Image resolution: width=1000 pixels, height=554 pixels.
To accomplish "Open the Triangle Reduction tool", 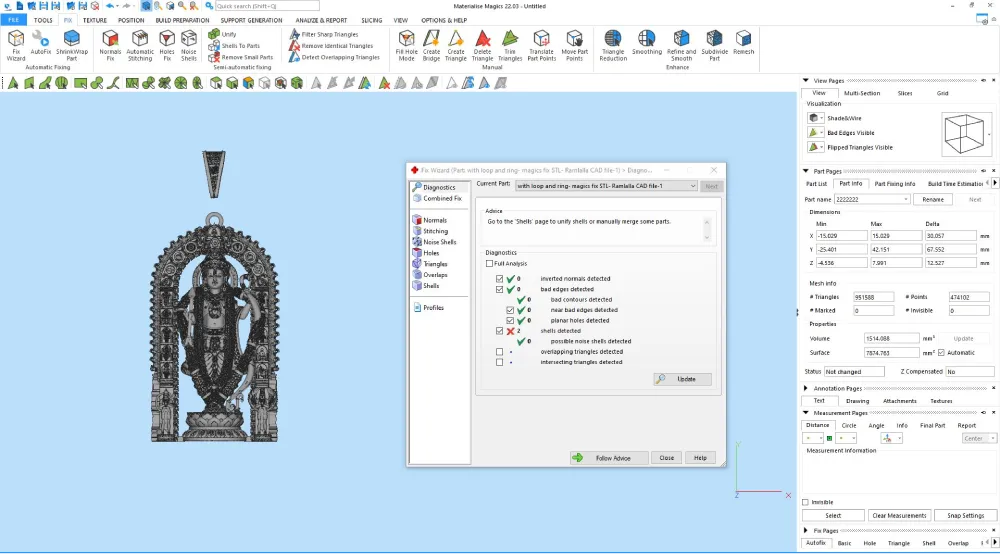I will tap(613, 45).
